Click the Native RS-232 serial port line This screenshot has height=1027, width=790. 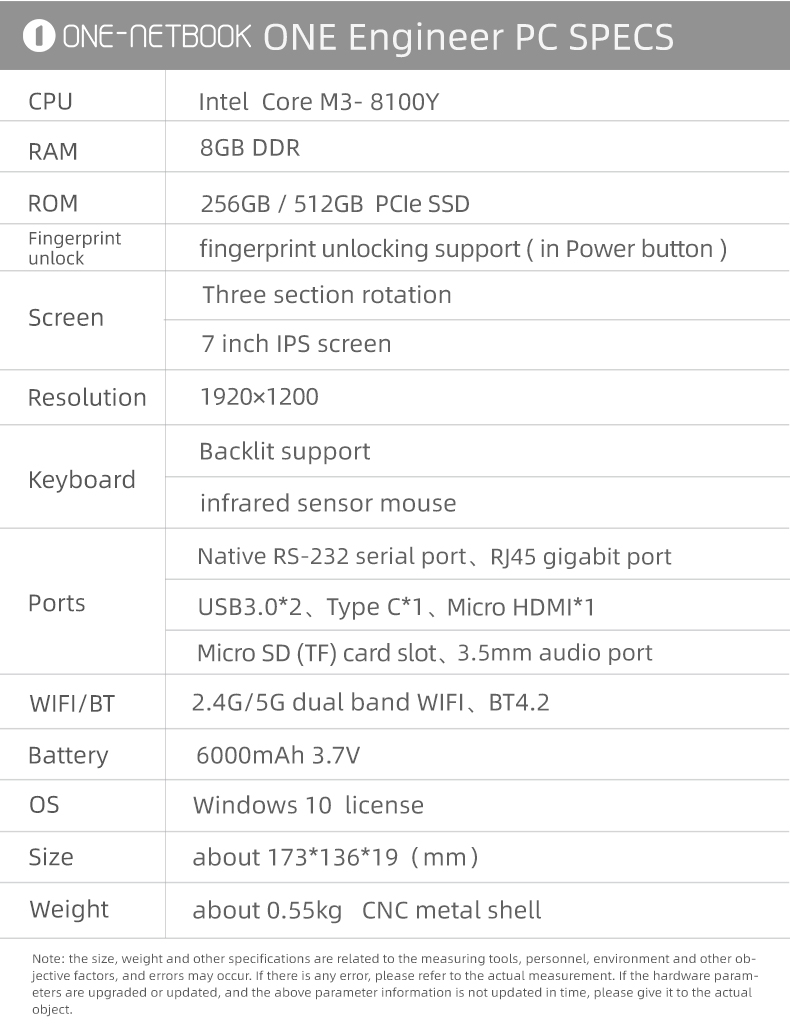[434, 556]
